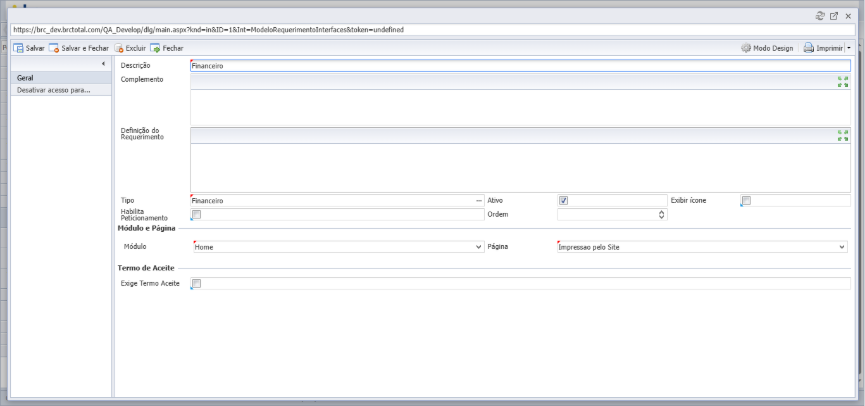This screenshot has height=406, width=865.
Task: Open Modo Design
Action: [767, 49]
